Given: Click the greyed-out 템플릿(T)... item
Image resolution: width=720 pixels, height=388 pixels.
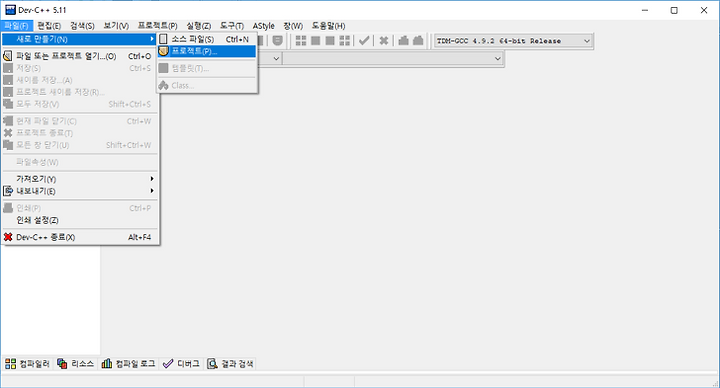Looking at the screenshot, I should pos(207,68).
